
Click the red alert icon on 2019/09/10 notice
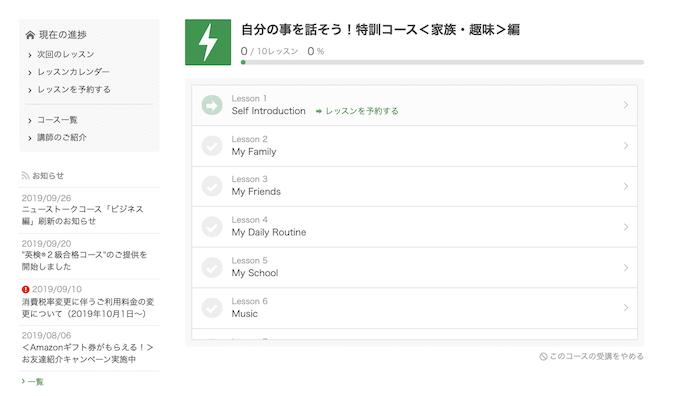[x=25, y=289]
